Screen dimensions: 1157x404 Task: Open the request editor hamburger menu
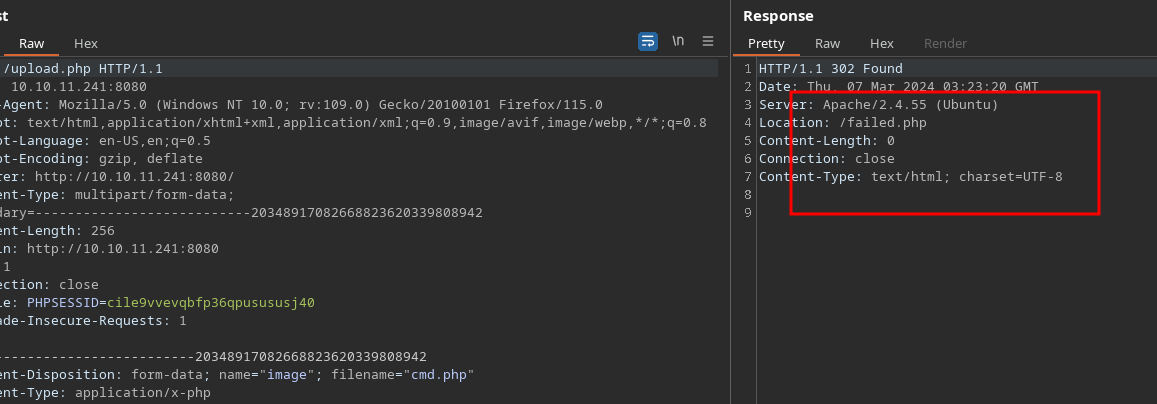click(x=708, y=41)
